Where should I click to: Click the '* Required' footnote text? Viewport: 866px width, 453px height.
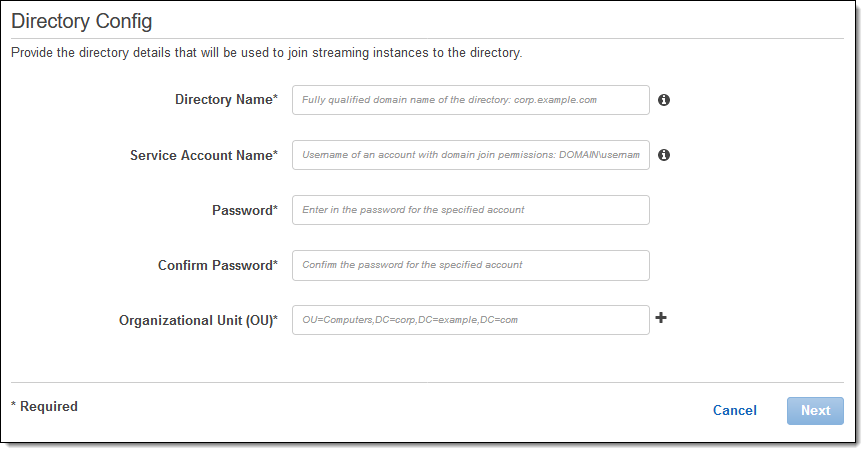pos(44,407)
